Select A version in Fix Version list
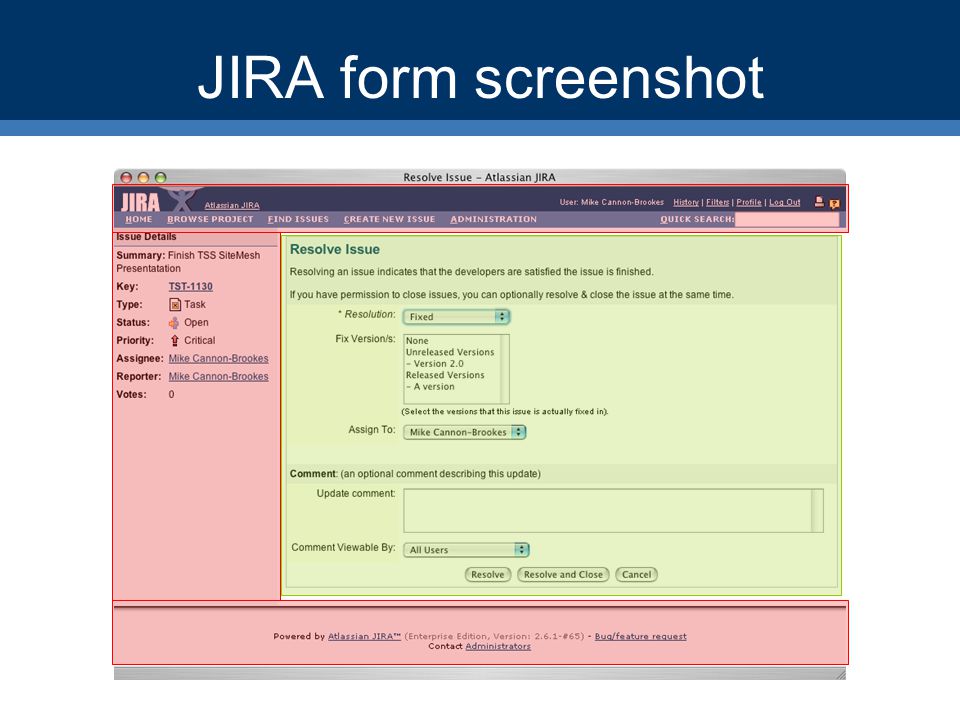The width and height of the screenshot is (960, 720). click(430, 387)
